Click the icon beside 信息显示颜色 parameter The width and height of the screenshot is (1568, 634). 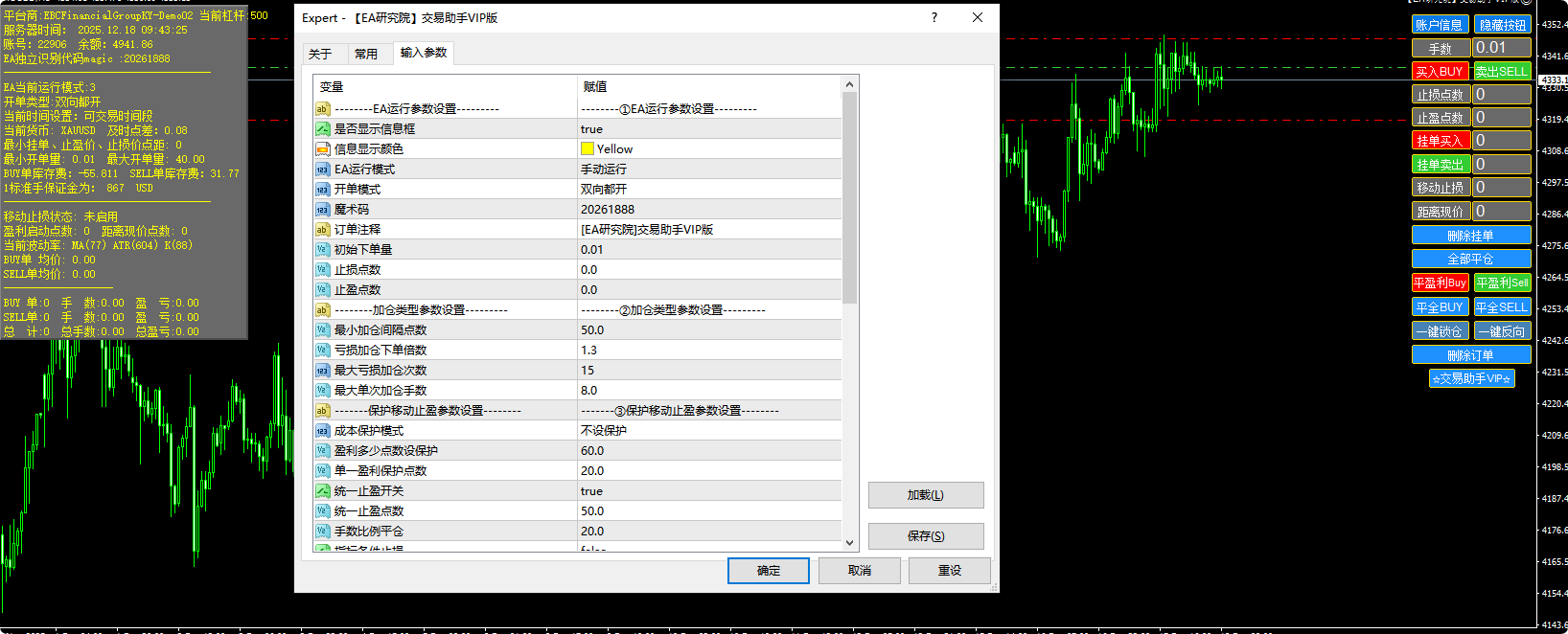pyautogui.click(x=323, y=149)
